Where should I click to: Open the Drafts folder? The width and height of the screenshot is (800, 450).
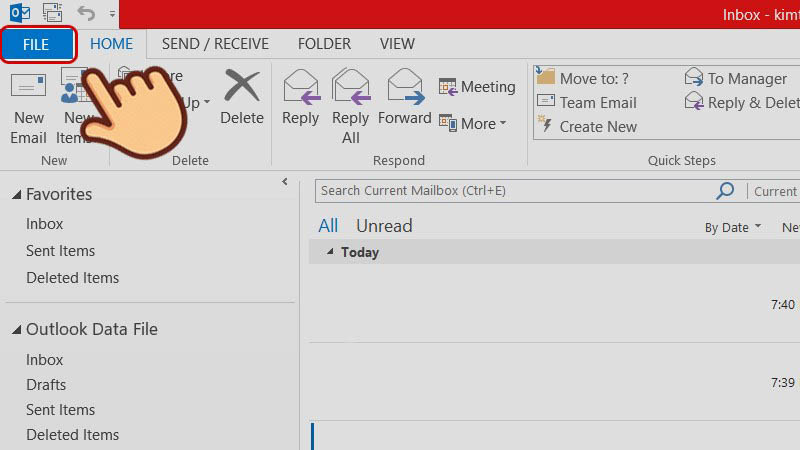click(46, 385)
